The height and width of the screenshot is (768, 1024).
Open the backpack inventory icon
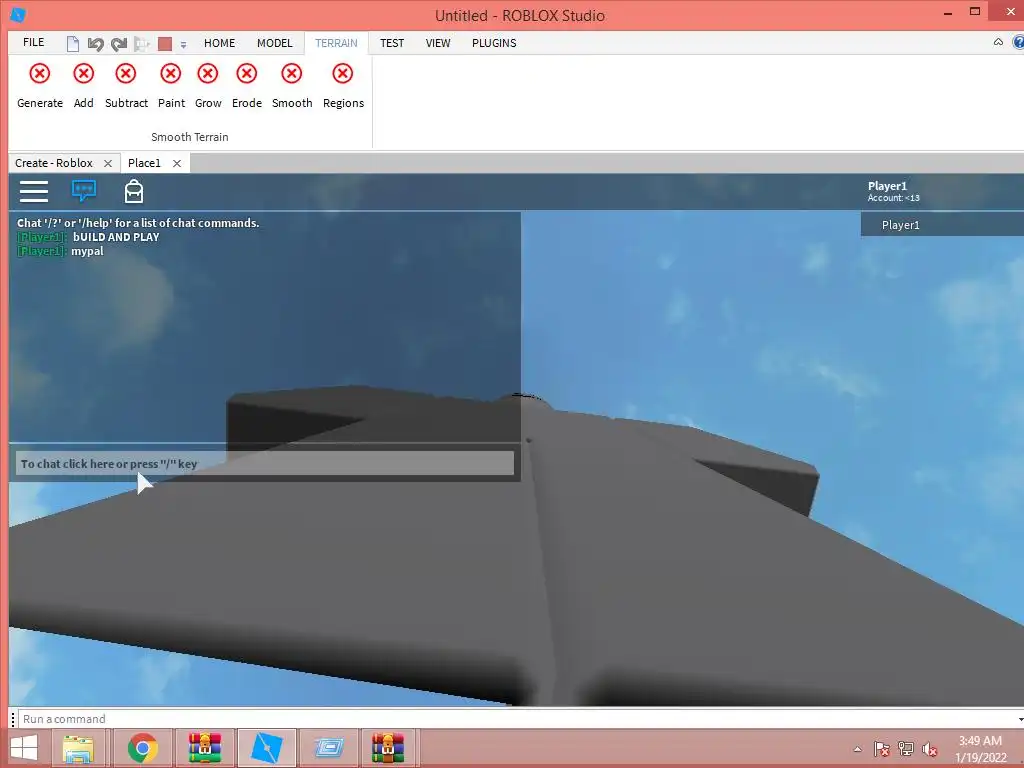134,191
